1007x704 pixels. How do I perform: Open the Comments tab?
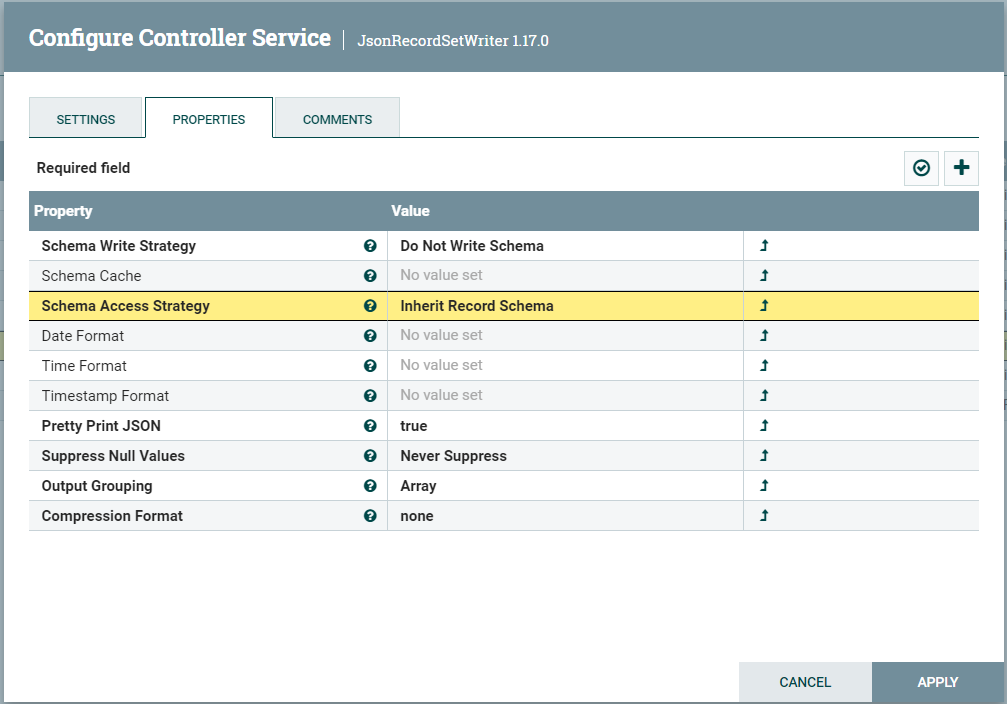(336, 117)
